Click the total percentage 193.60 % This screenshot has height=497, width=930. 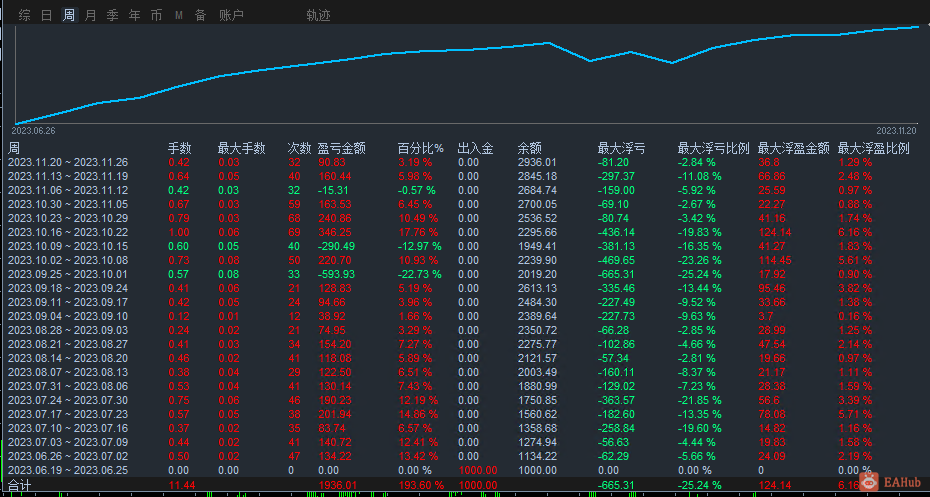(422, 486)
